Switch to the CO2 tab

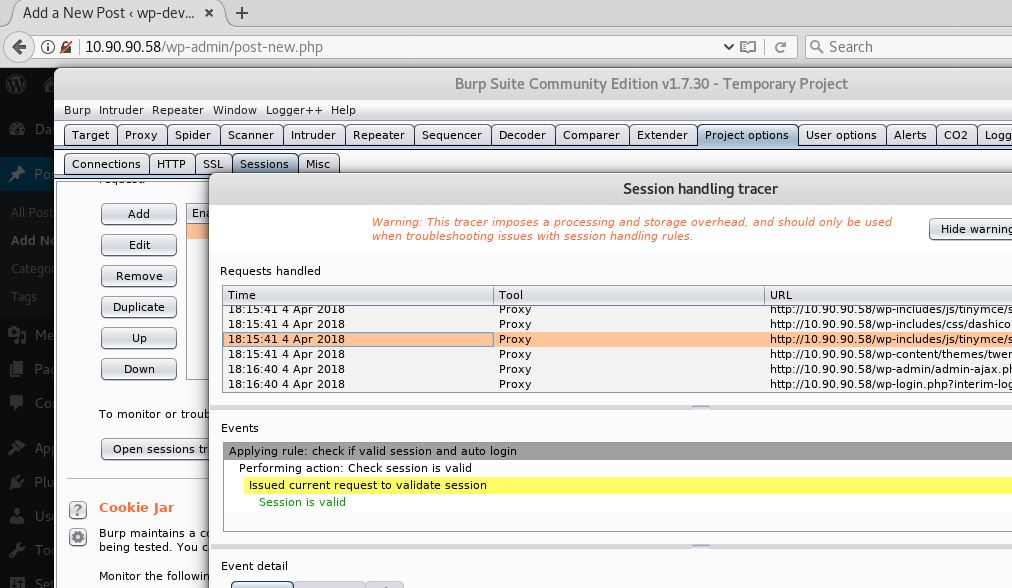[956, 135]
